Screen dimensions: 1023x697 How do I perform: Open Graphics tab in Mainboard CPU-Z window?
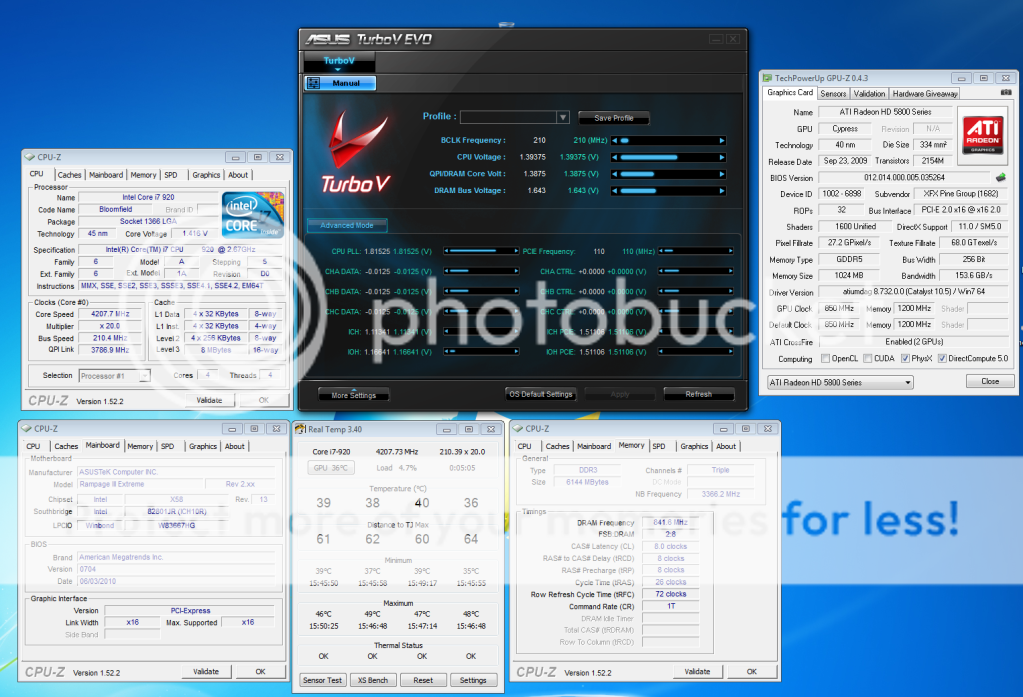[x=203, y=446]
